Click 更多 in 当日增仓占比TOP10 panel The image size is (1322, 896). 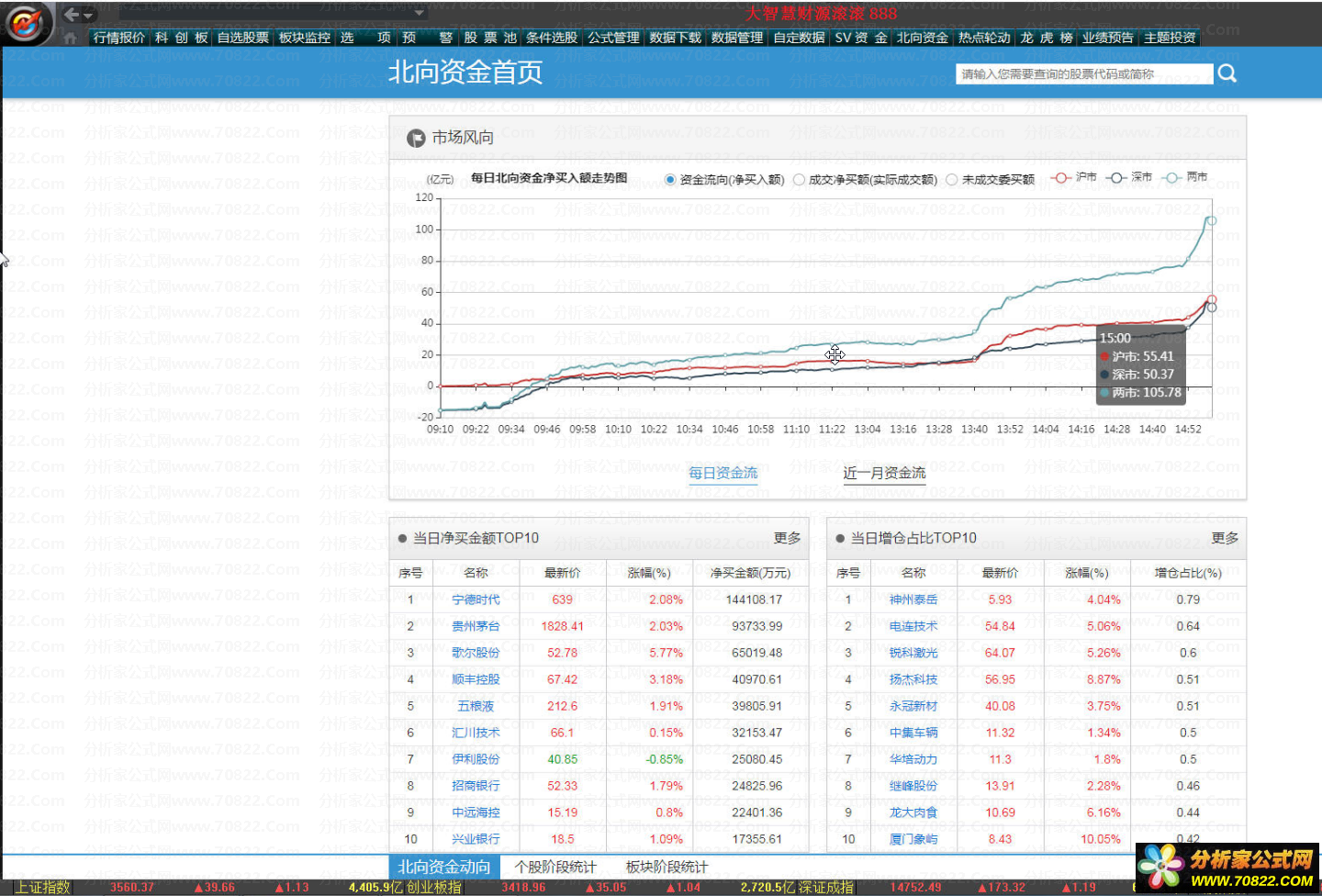pyautogui.click(x=1225, y=538)
